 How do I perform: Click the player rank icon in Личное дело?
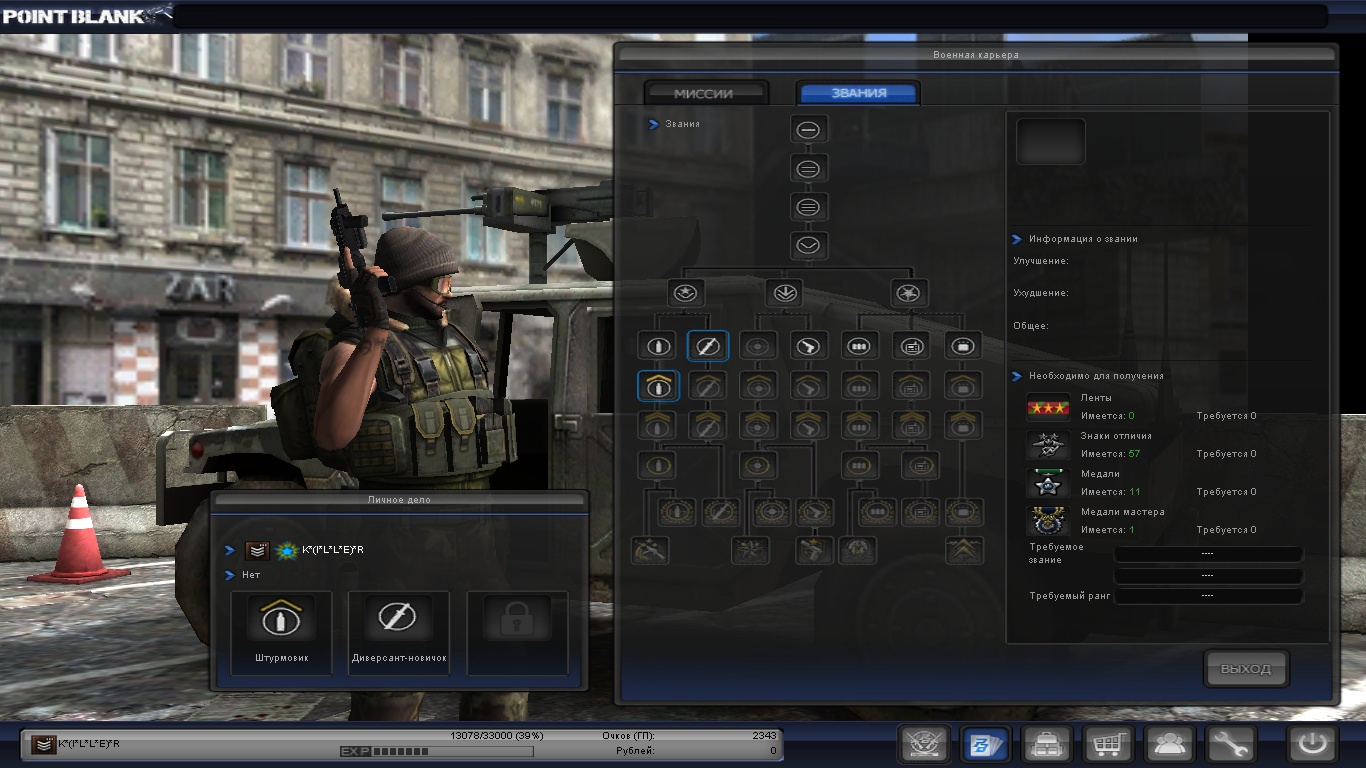(x=258, y=551)
